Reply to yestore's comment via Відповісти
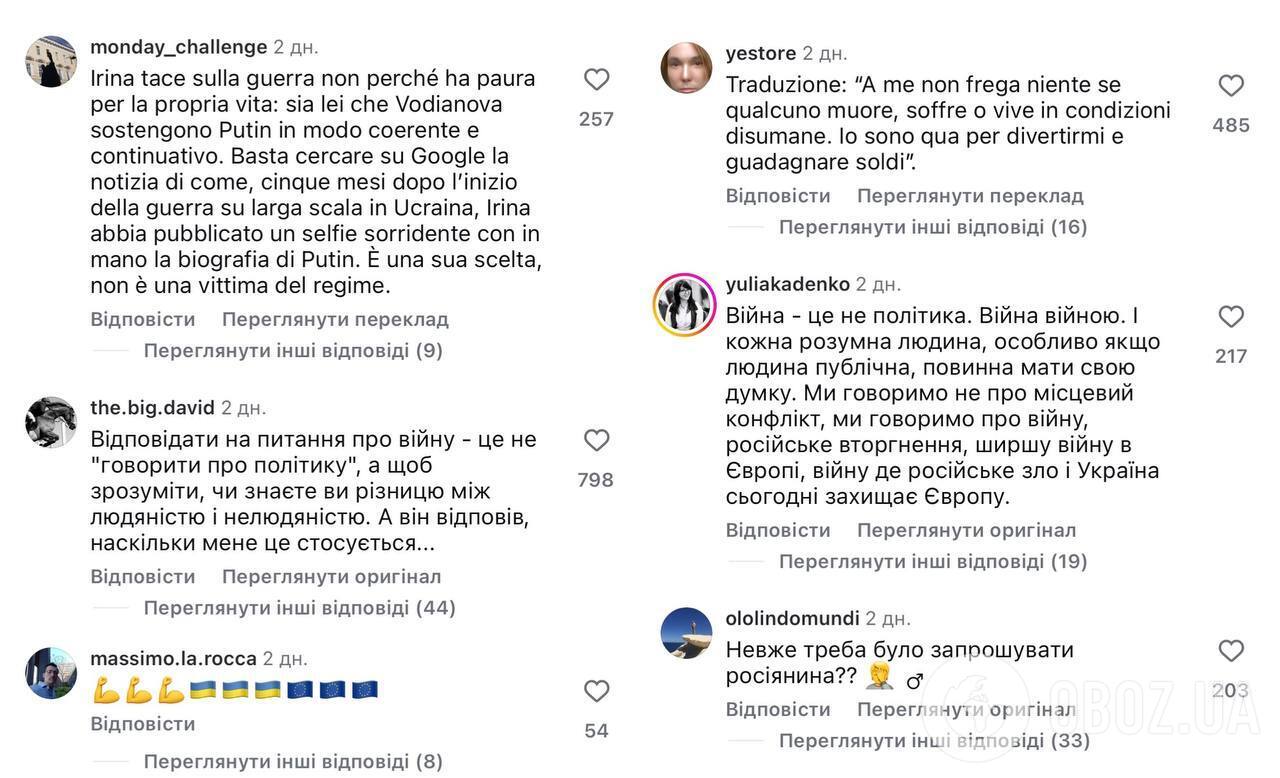 [778, 195]
